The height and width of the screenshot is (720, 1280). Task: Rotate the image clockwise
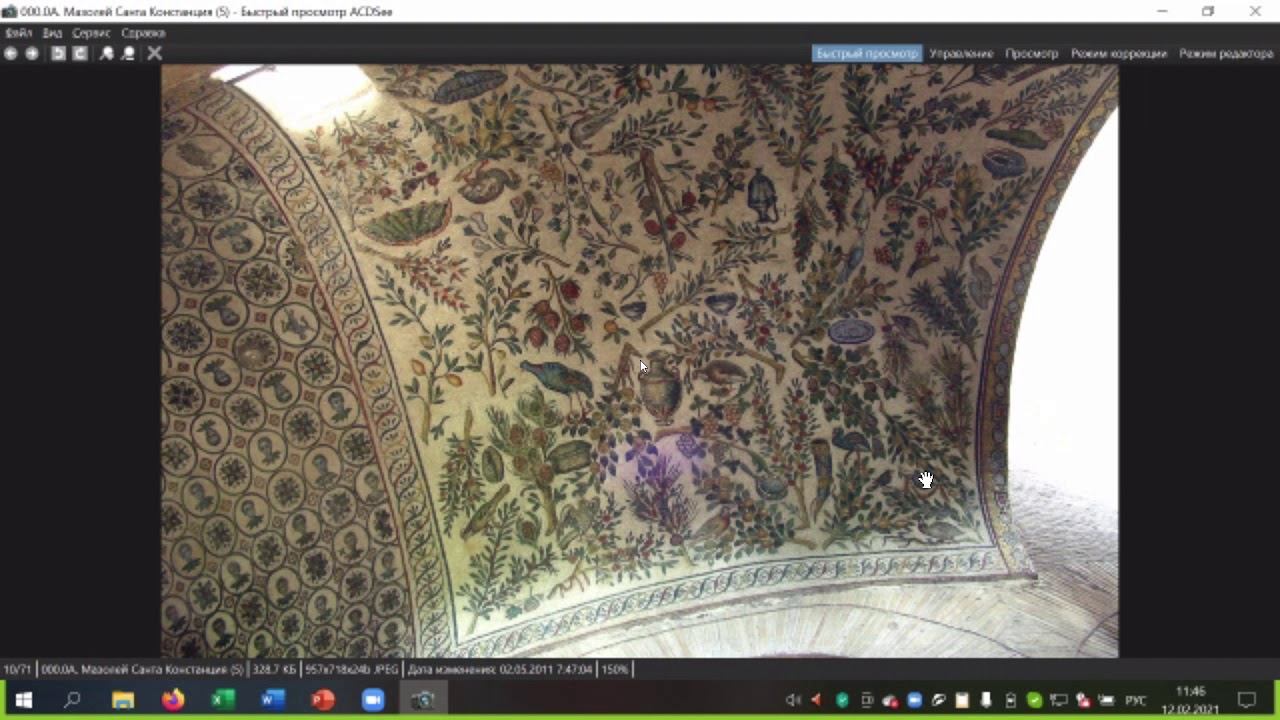(80, 53)
